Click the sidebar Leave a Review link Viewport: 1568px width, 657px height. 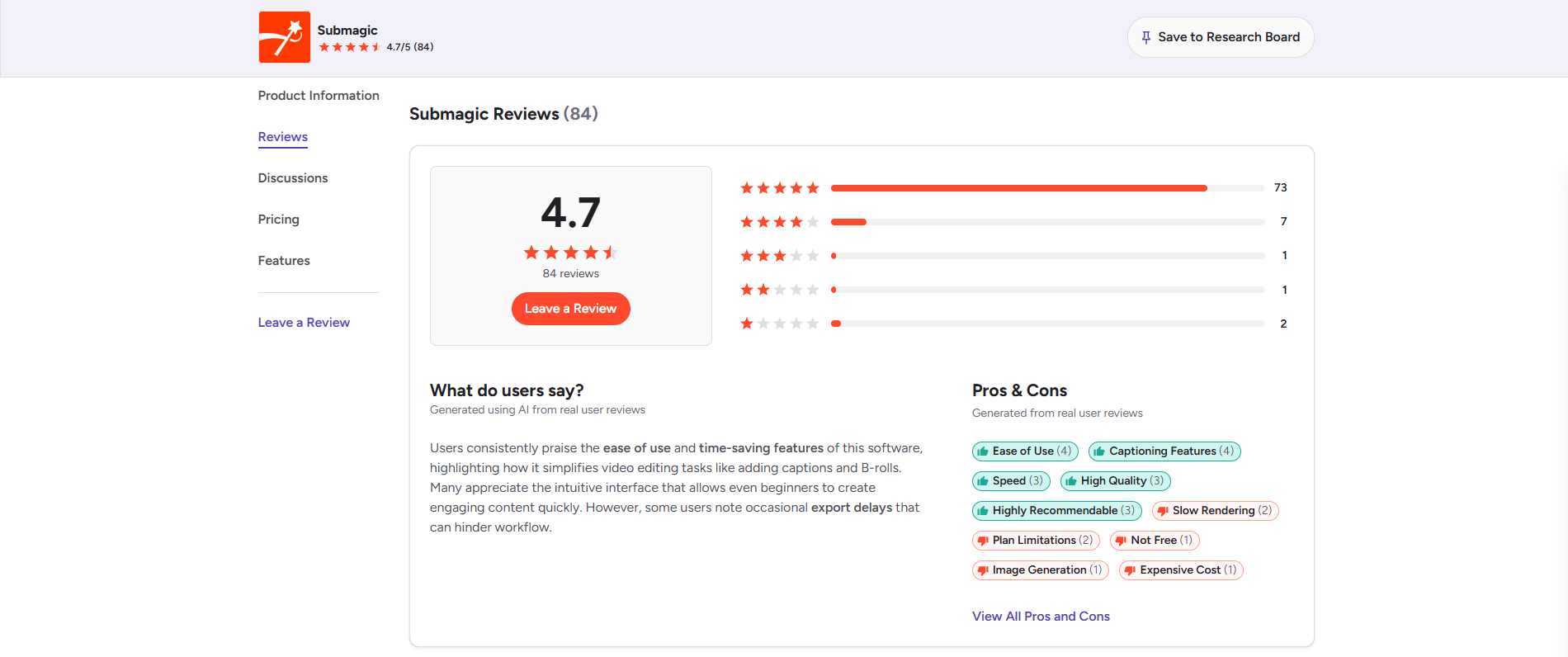pos(304,323)
